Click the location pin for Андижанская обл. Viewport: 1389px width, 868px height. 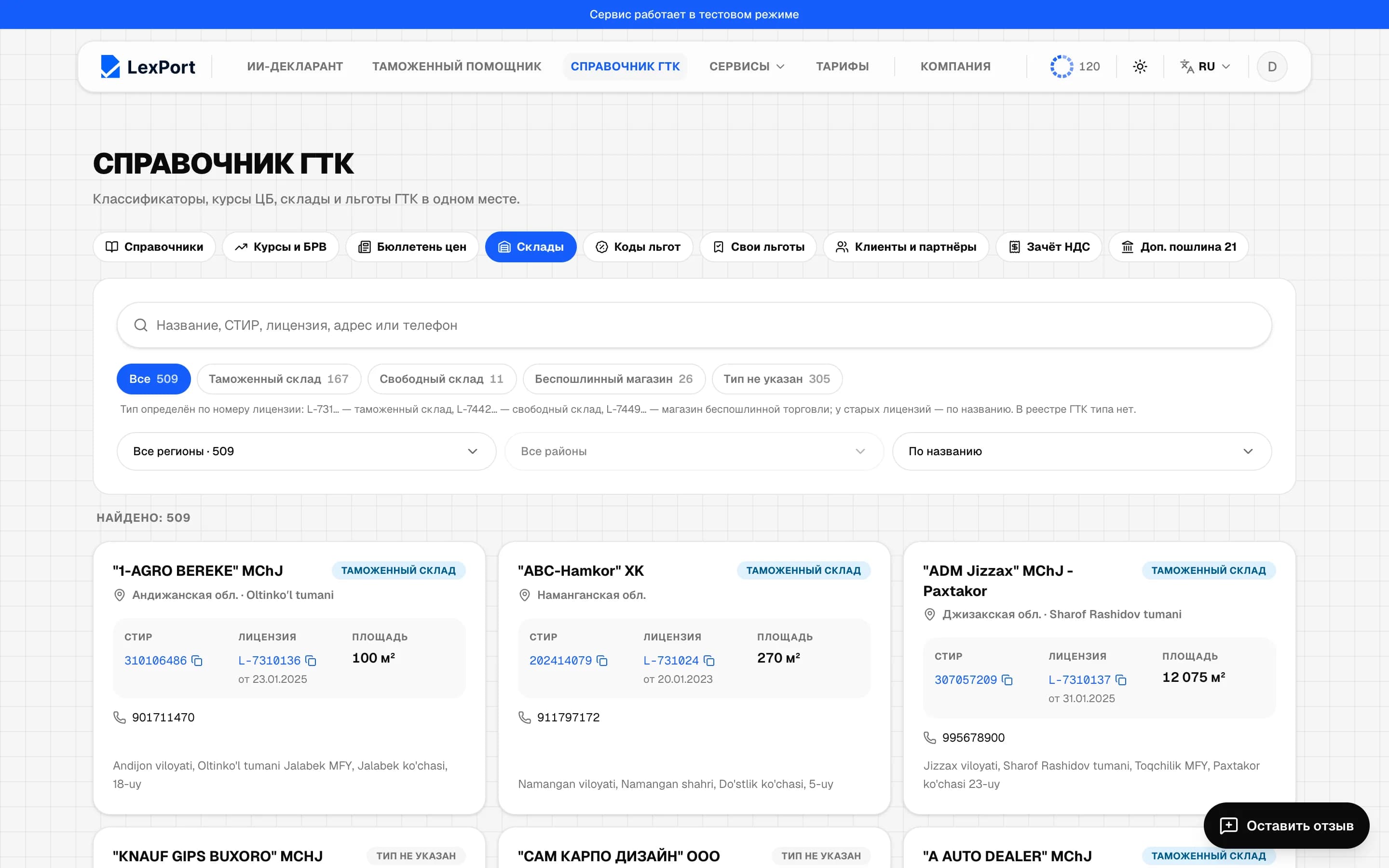(120, 596)
